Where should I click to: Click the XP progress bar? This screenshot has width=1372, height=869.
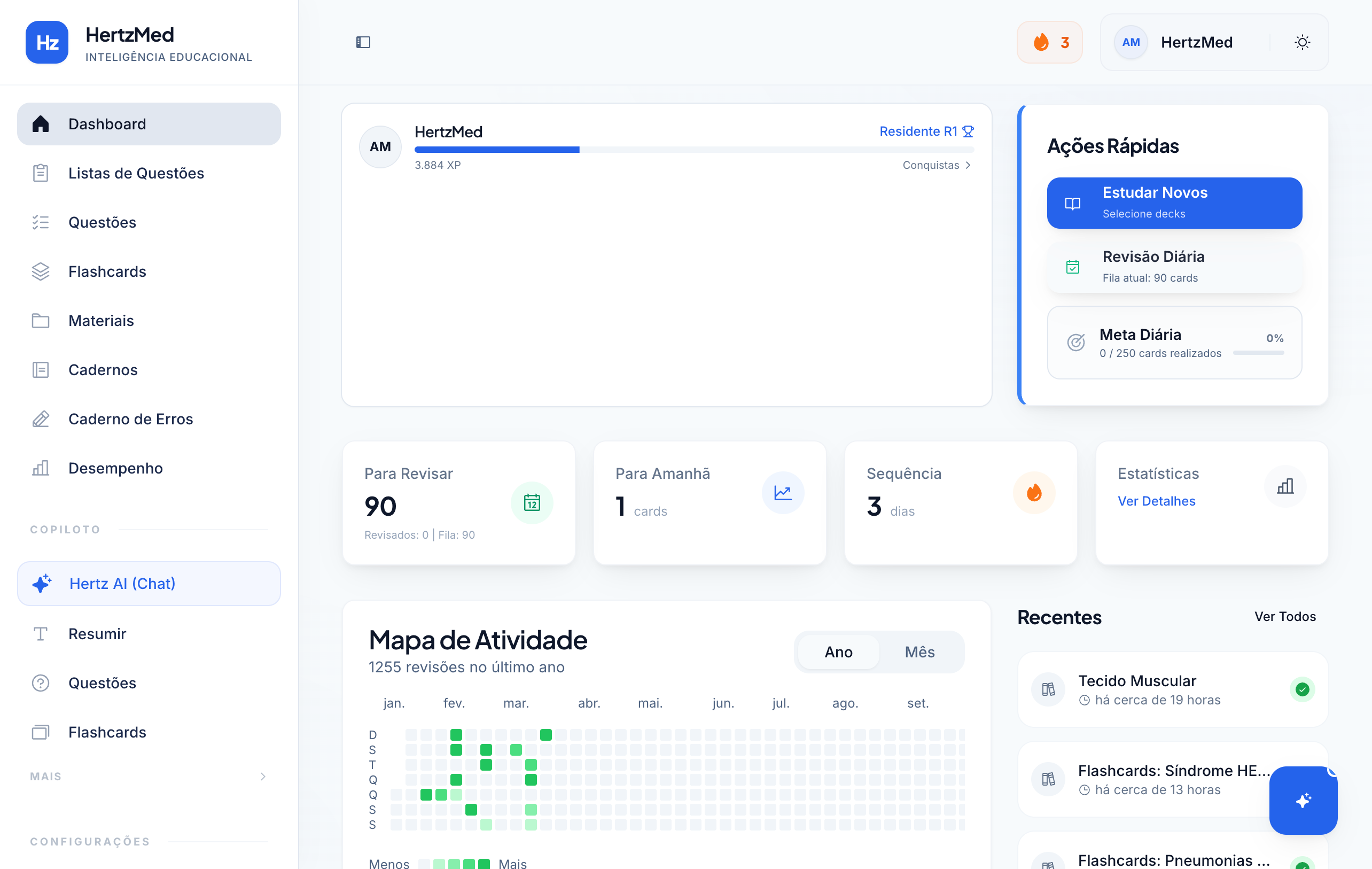tap(693, 150)
